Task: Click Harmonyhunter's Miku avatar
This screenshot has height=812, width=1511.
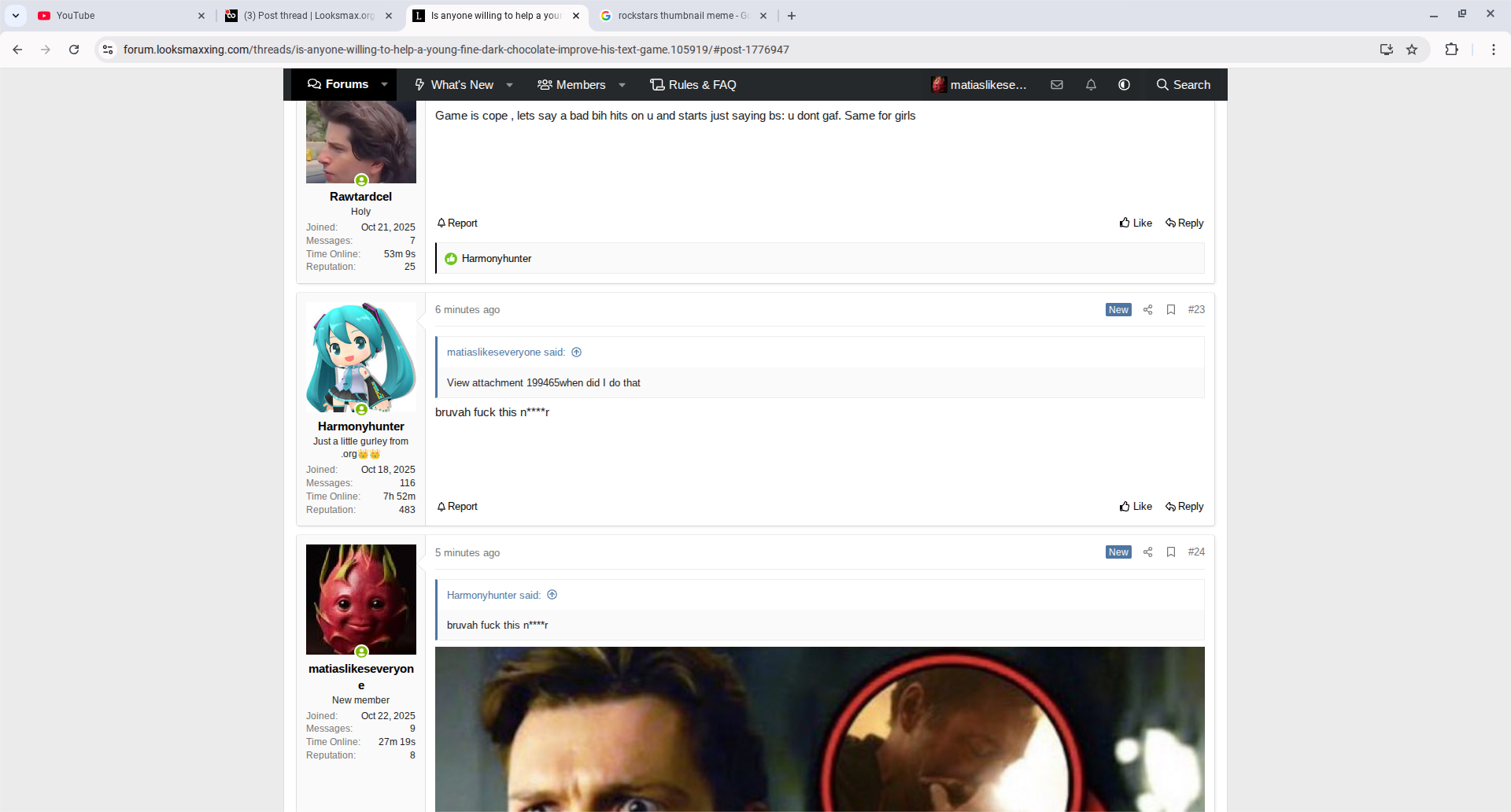Action: [361, 357]
